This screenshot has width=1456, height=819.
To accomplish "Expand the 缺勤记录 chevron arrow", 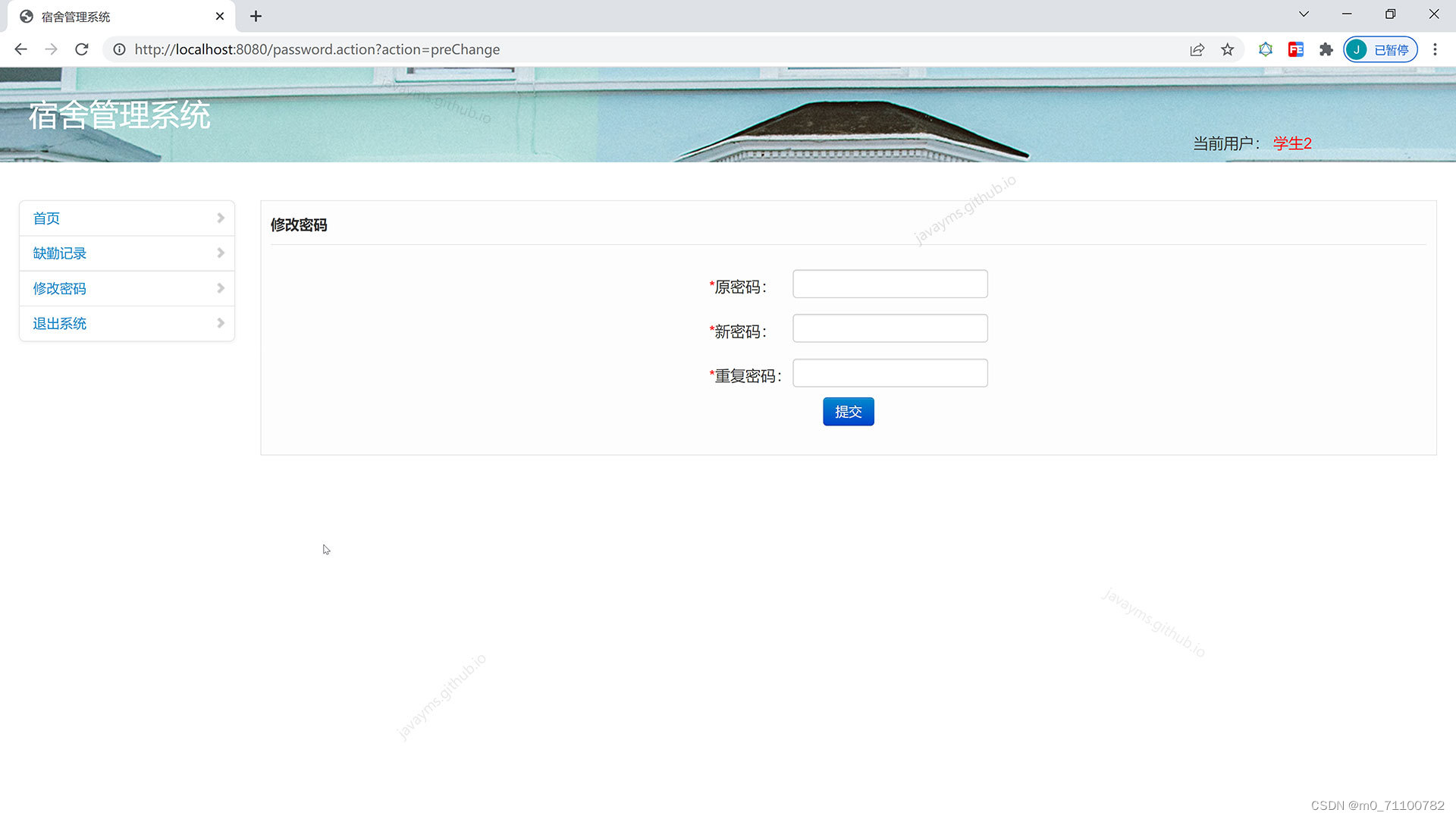I will coord(221,253).
